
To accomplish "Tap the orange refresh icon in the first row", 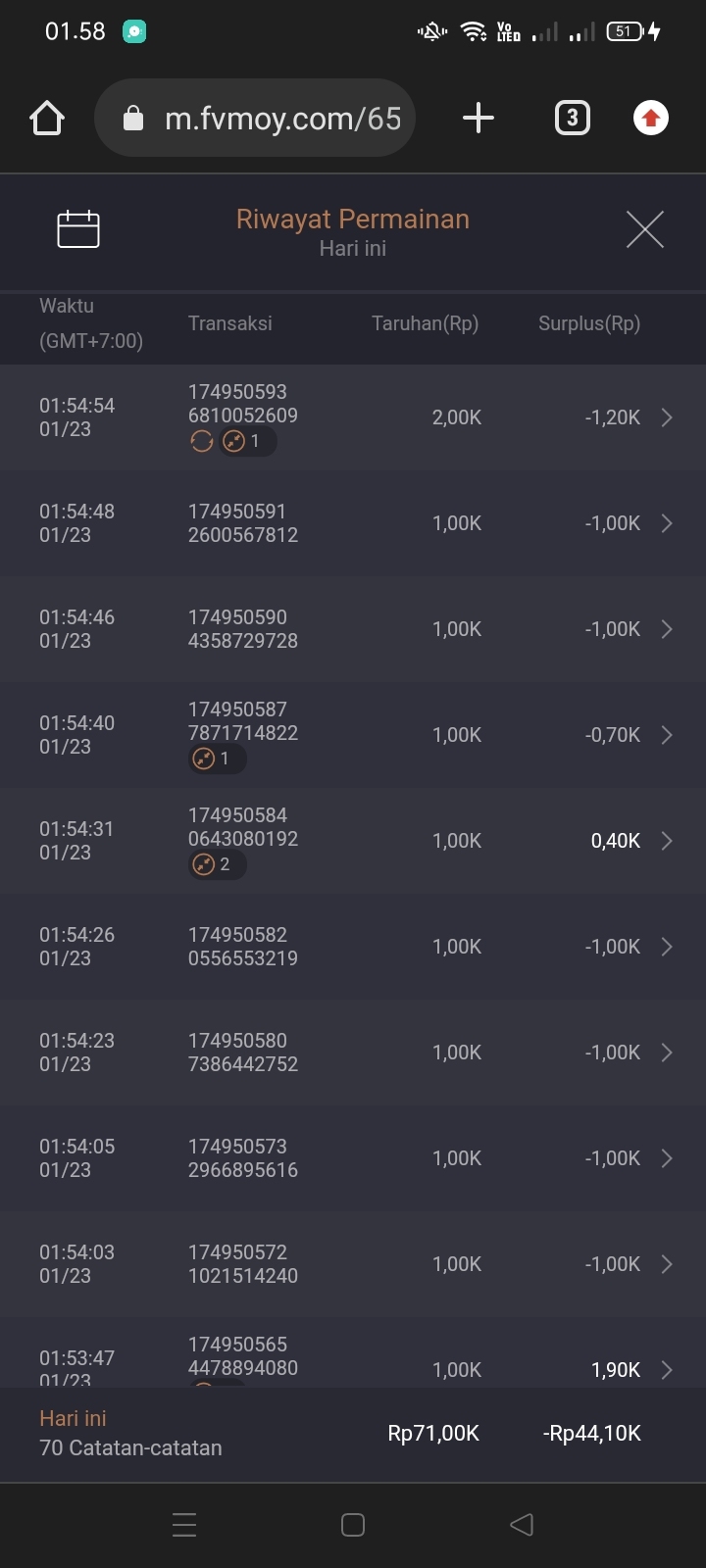I will click(202, 442).
